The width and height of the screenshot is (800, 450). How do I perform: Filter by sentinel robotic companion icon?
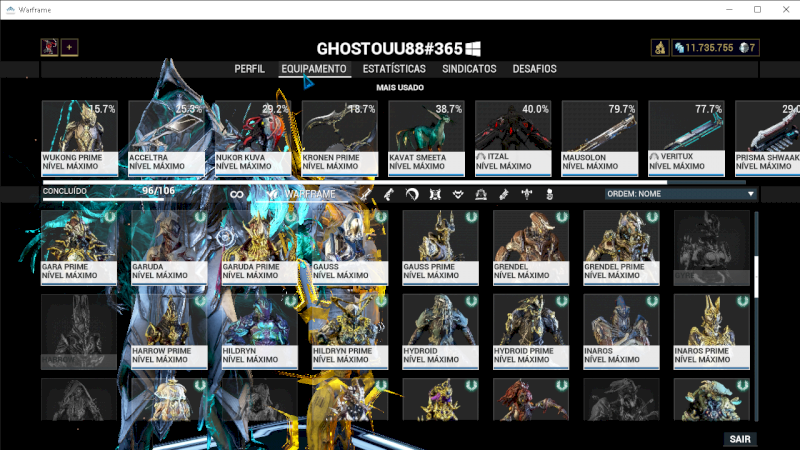click(435, 194)
